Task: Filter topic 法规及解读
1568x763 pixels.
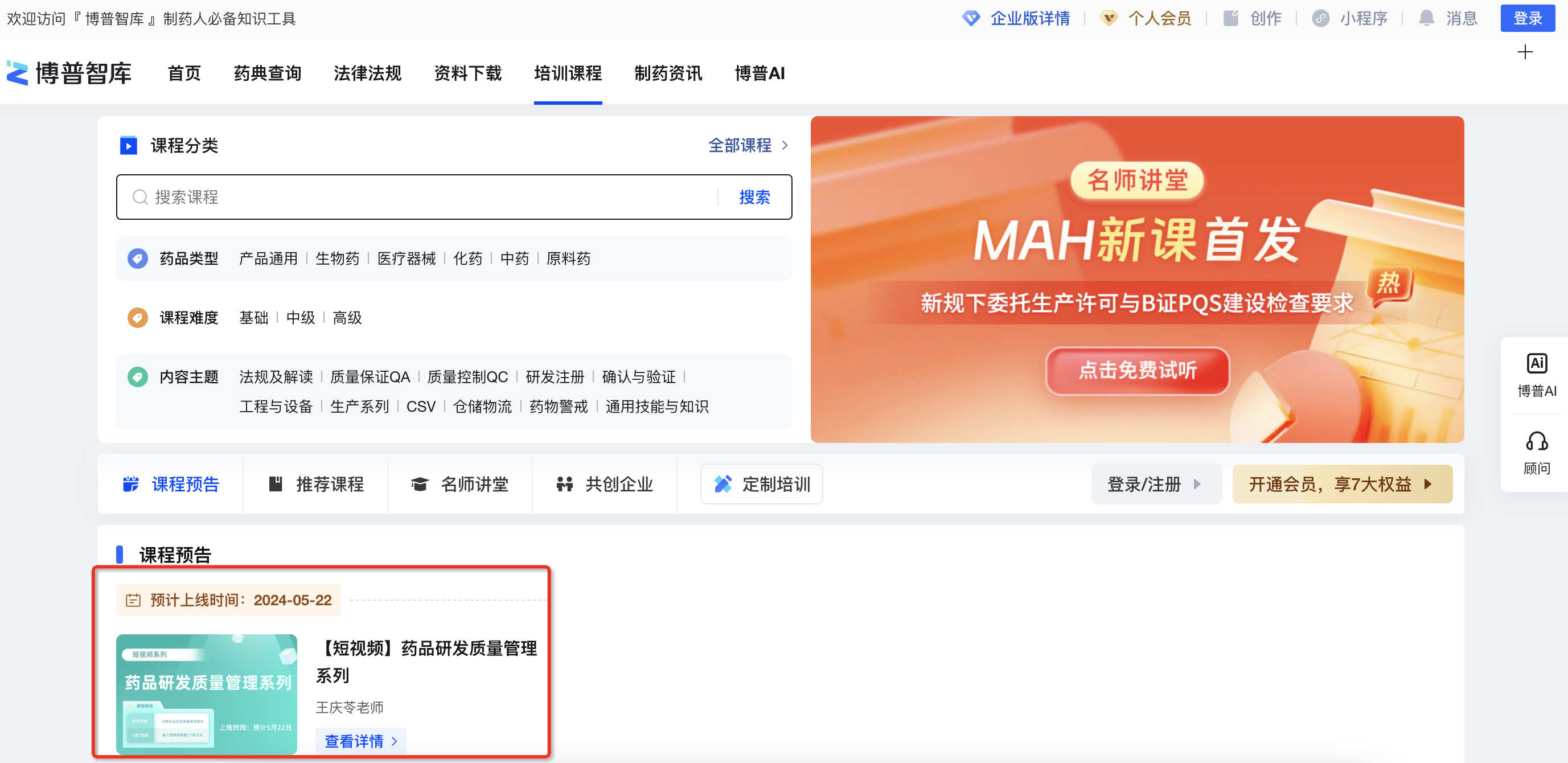Action: (276, 377)
